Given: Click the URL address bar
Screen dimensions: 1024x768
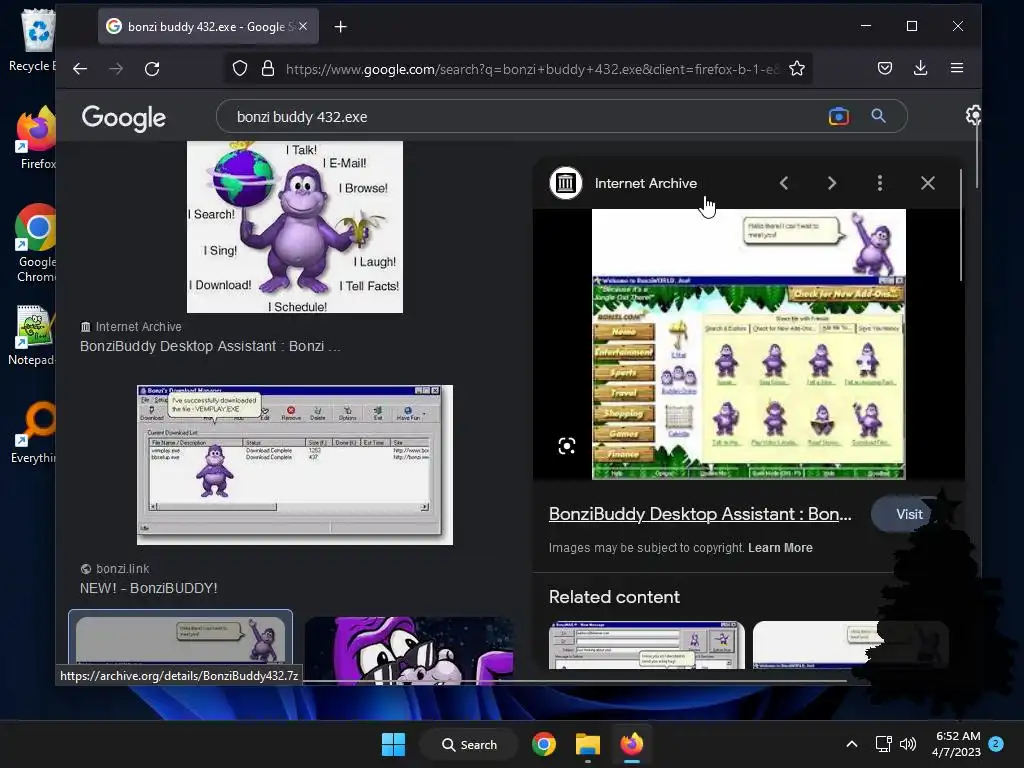Looking at the screenshot, I should point(519,69).
